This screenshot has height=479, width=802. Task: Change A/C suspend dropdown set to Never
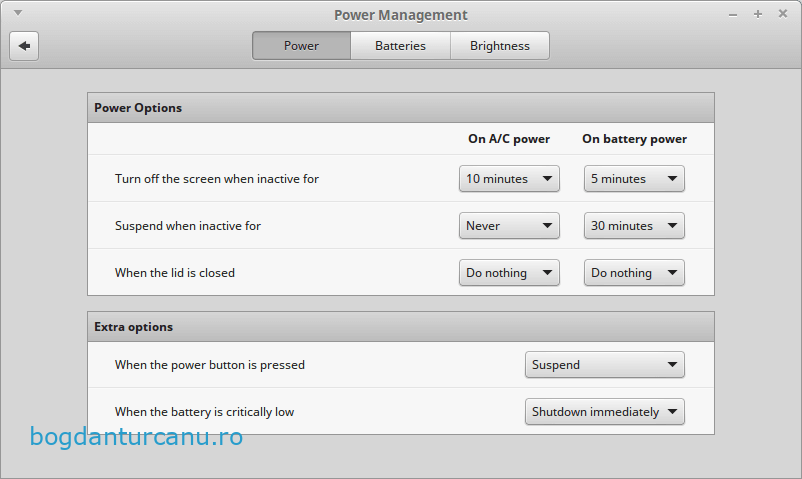click(509, 226)
